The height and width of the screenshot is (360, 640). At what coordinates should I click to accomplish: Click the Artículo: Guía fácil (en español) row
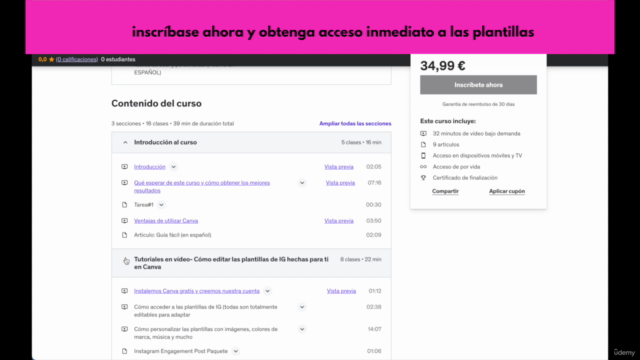[x=251, y=235]
